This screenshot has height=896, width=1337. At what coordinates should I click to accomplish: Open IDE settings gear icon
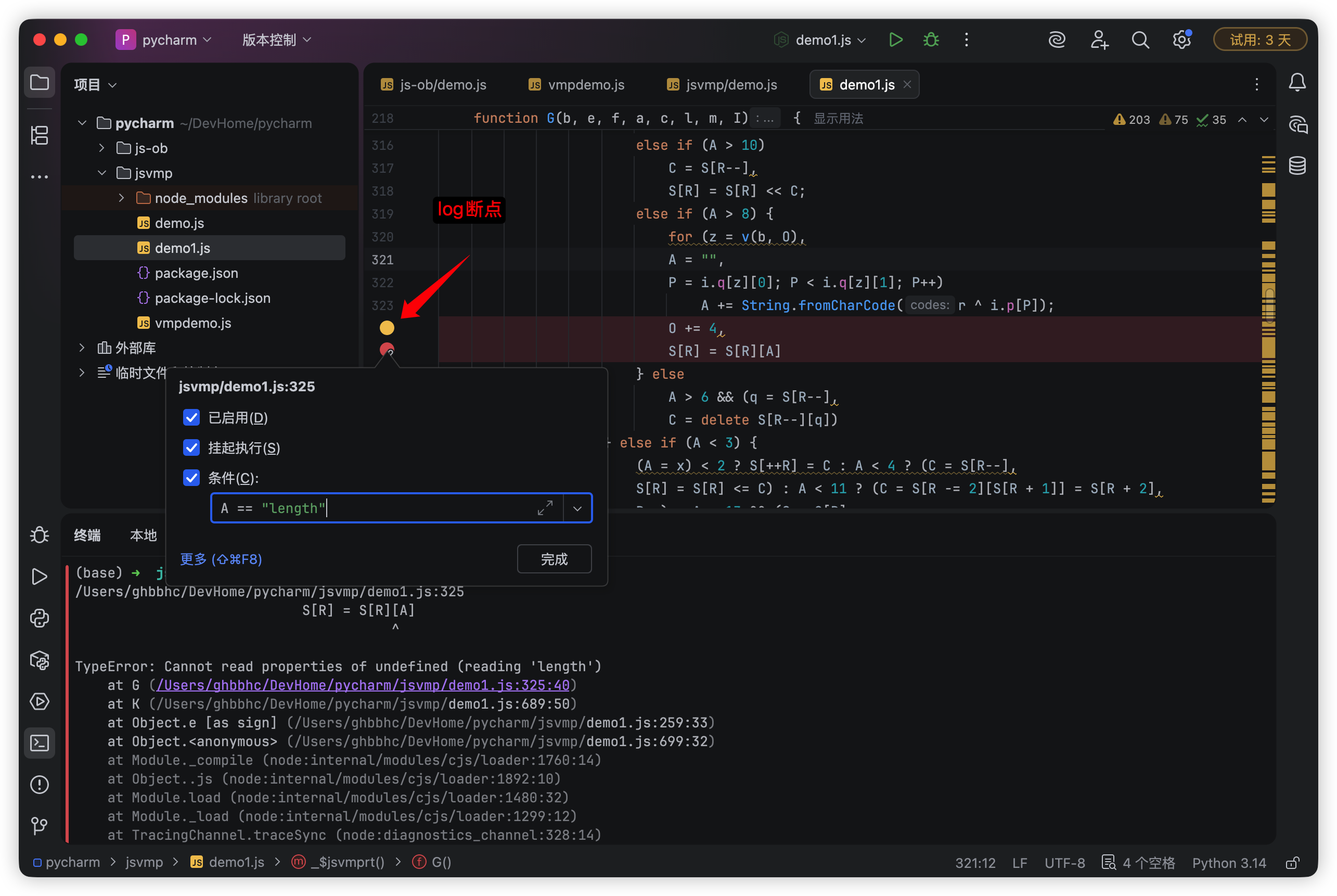point(1181,40)
